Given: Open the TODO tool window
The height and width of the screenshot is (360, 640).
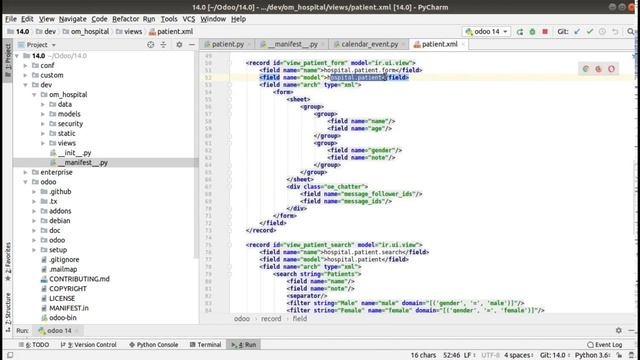Looking at the screenshot, I should coord(34,345).
